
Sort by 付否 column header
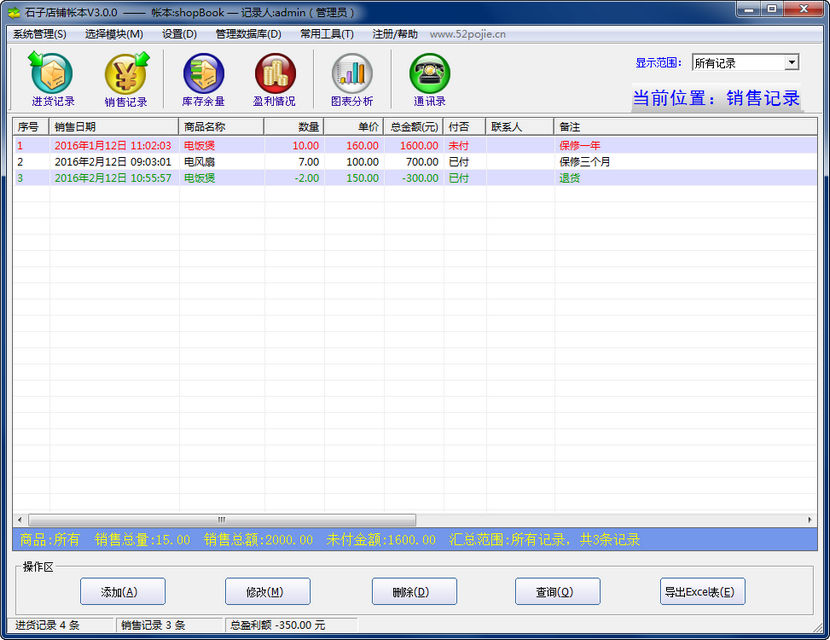pos(464,127)
